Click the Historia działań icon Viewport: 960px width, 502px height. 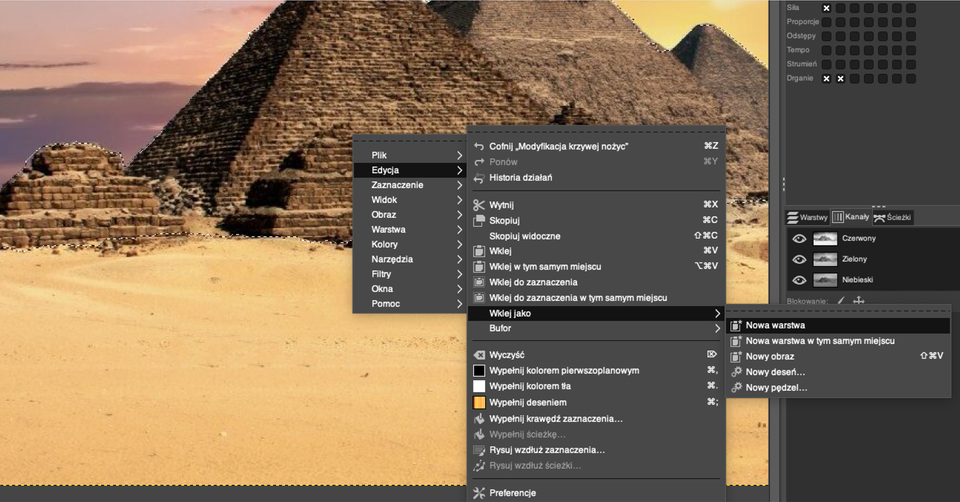[x=479, y=178]
